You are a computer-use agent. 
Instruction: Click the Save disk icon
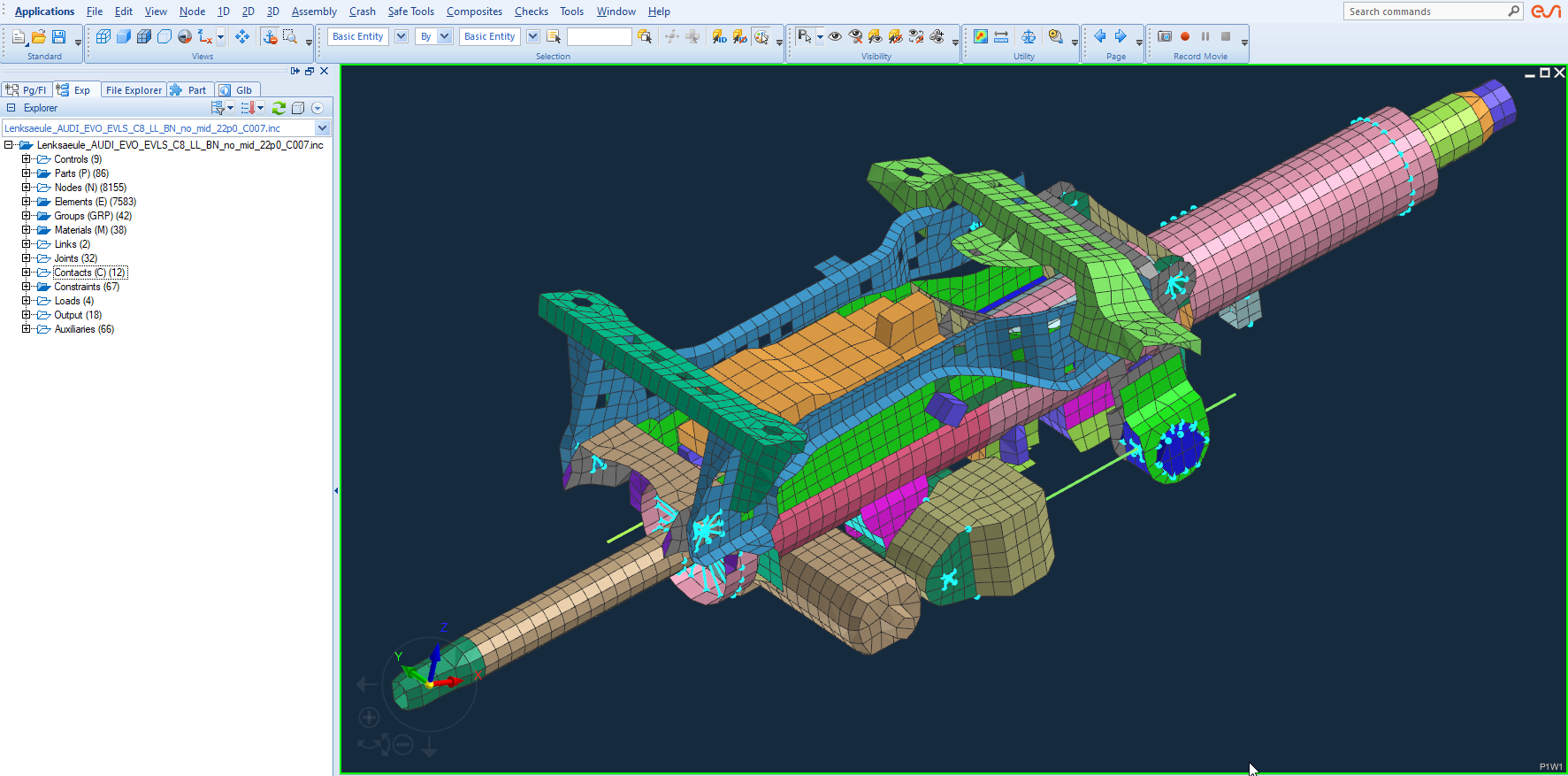58,36
